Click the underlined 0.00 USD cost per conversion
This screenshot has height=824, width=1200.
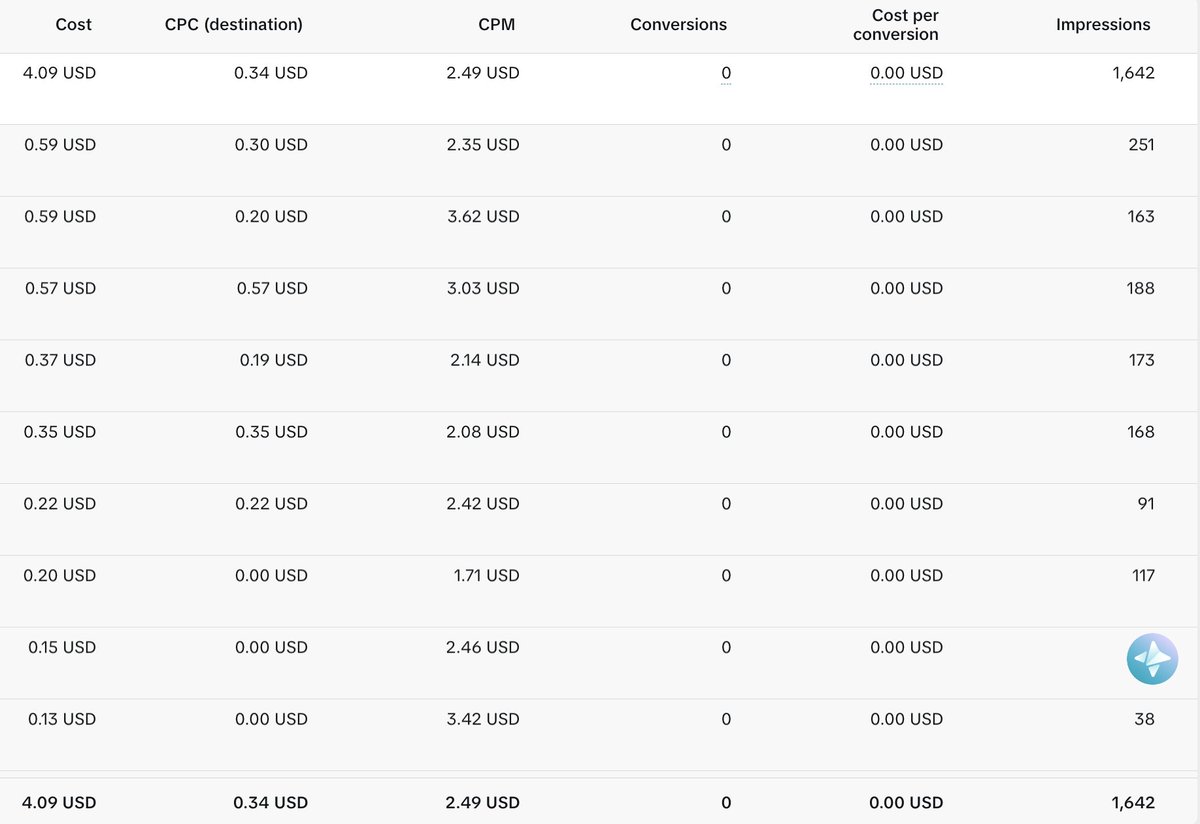tap(906, 73)
